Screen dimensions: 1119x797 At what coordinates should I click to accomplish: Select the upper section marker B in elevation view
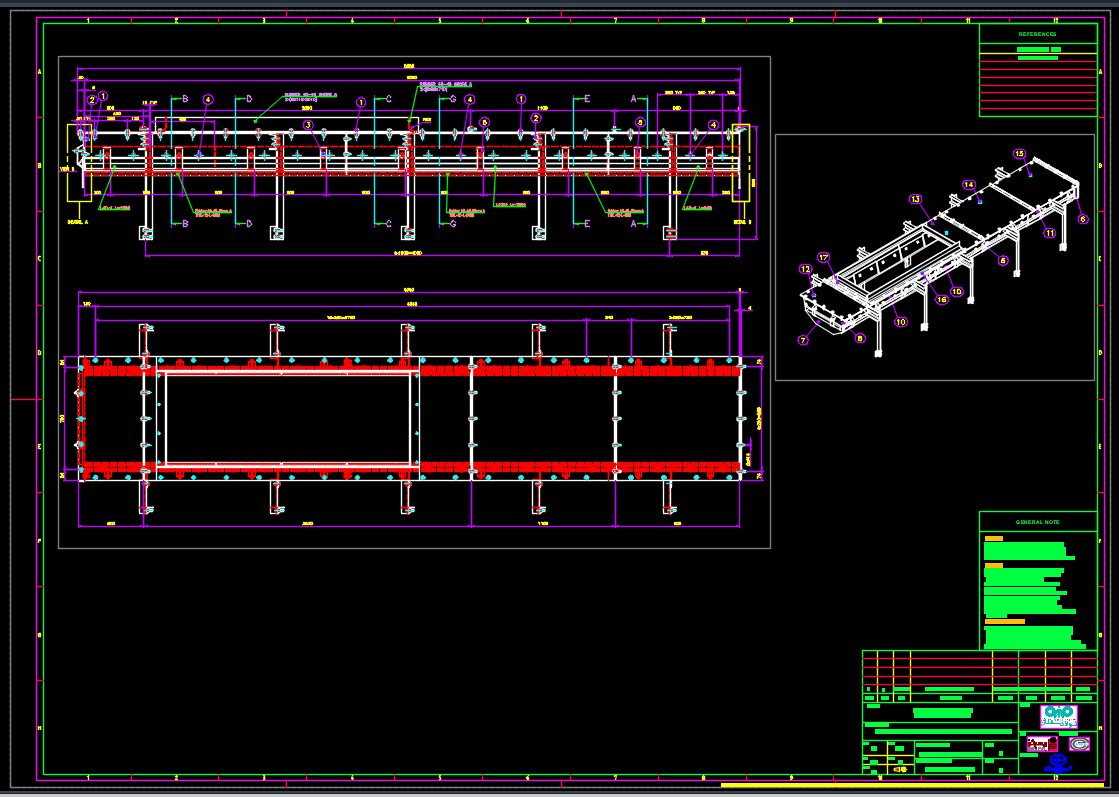click(185, 99)
